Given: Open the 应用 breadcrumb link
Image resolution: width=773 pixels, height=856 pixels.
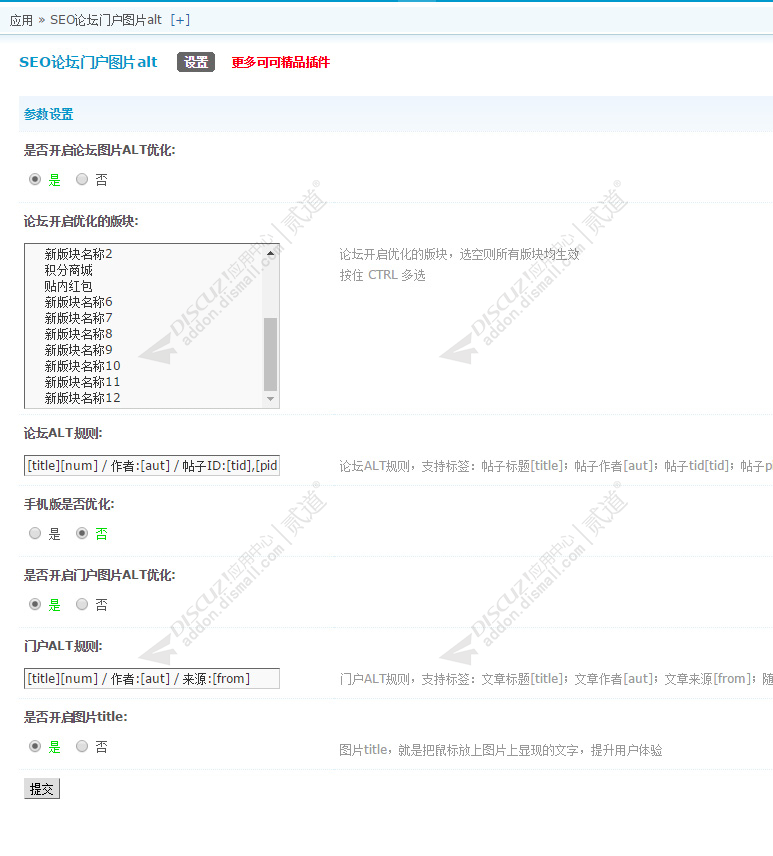Looking at the screenshot, I should 21,20.
